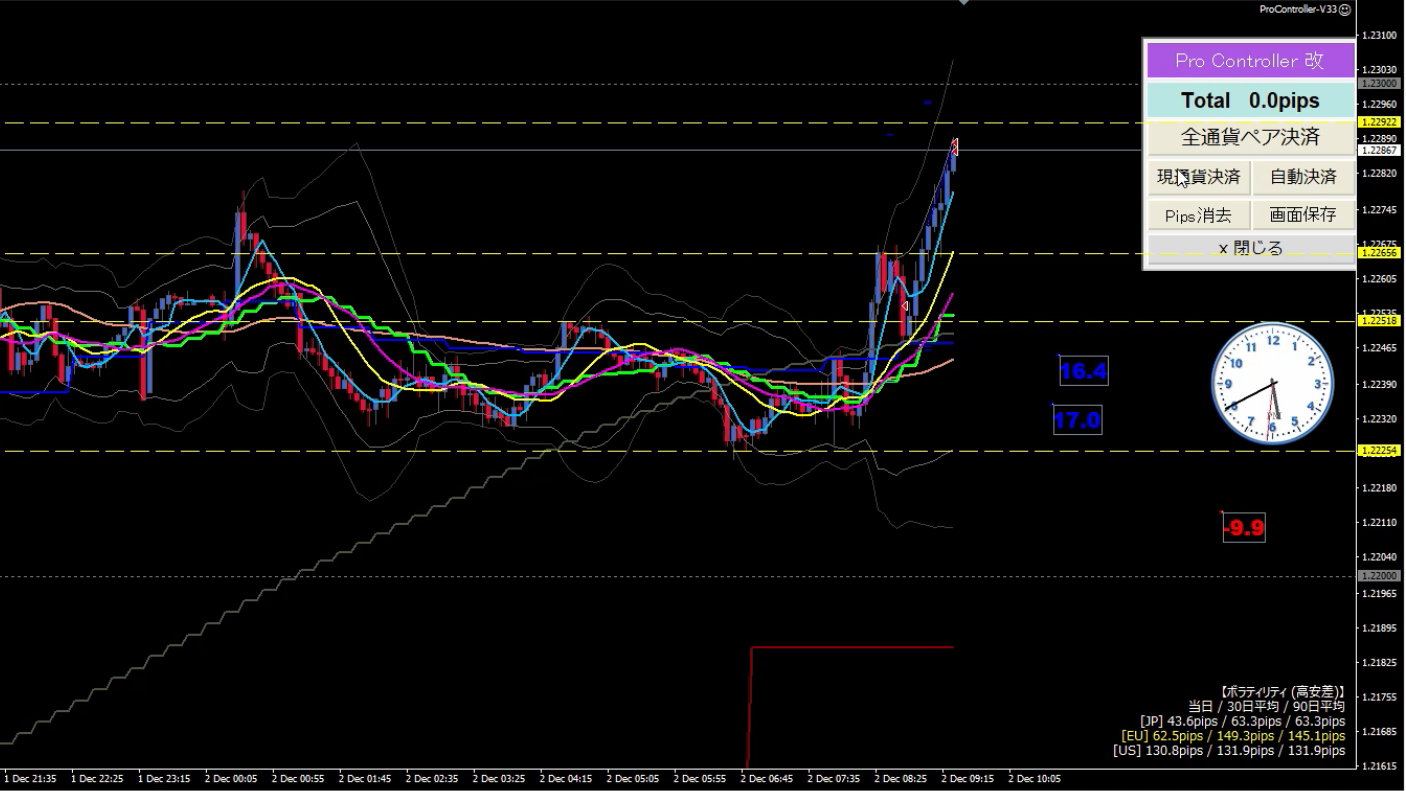Click the gray 1.22000 price tag
The height and width of the screenshot is (791, 1406).
(1377, 576)
